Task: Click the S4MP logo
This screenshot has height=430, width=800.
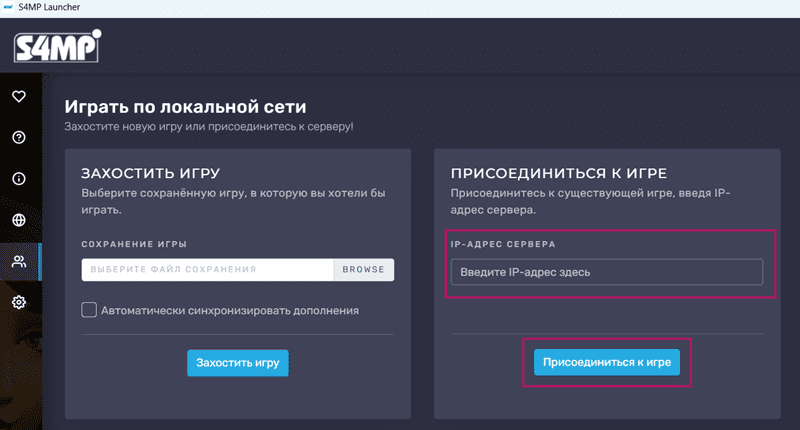Action: tap(57, 46)
